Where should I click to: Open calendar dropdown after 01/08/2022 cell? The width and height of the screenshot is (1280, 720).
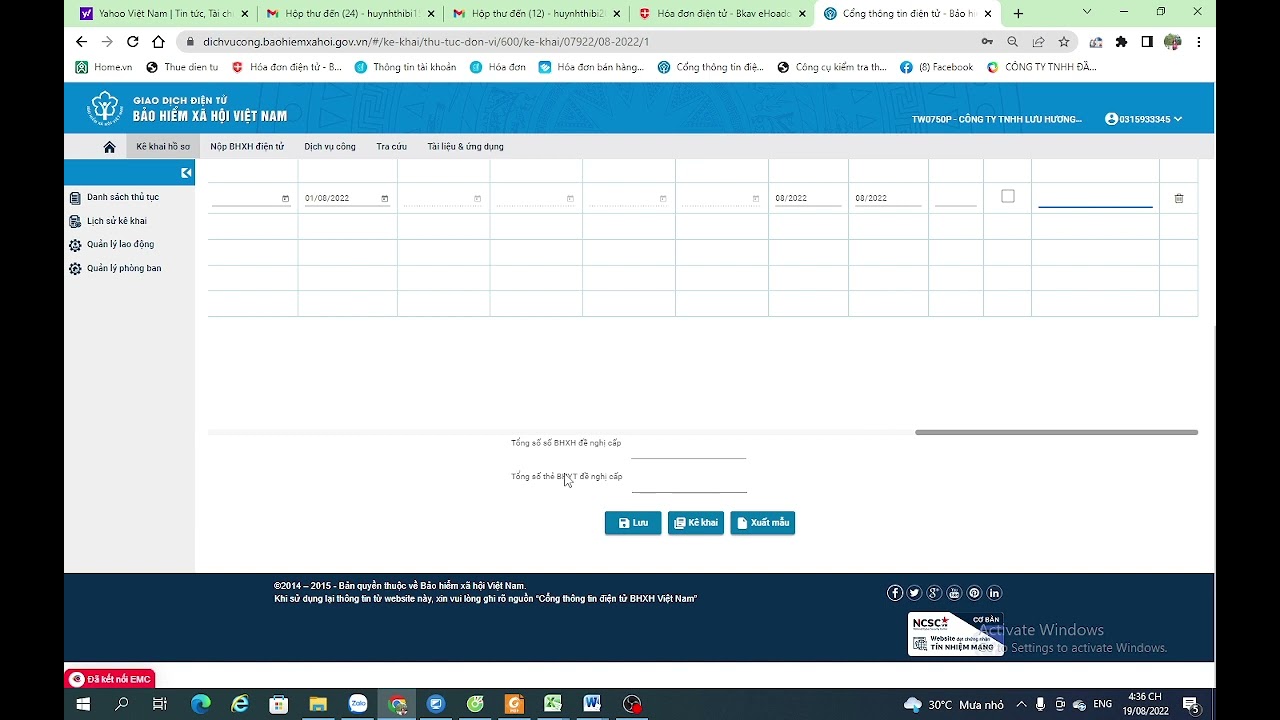477,199
